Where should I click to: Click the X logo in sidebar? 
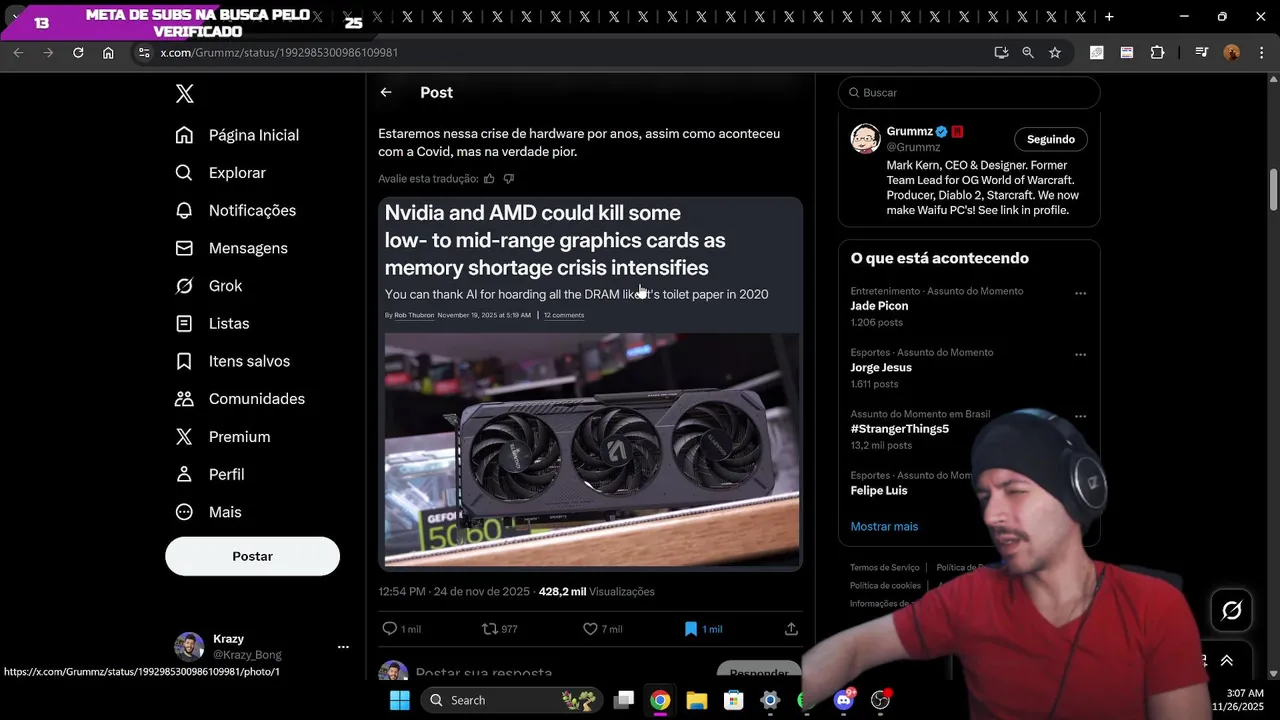pyautogui.click(x=185, y=94)
